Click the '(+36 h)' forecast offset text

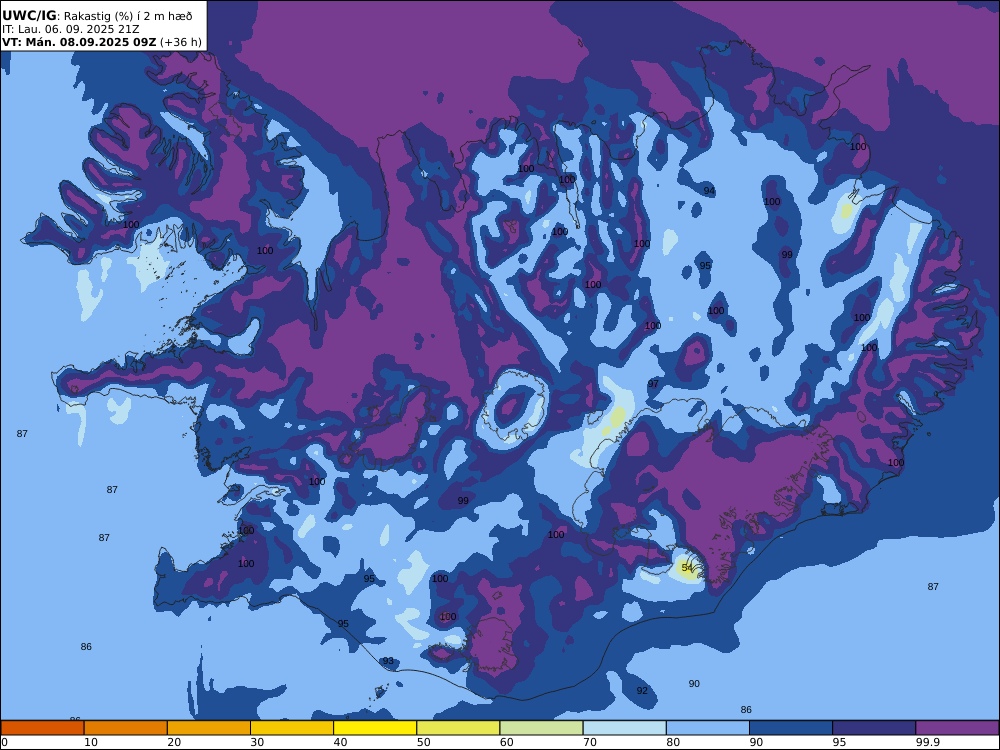180,42
